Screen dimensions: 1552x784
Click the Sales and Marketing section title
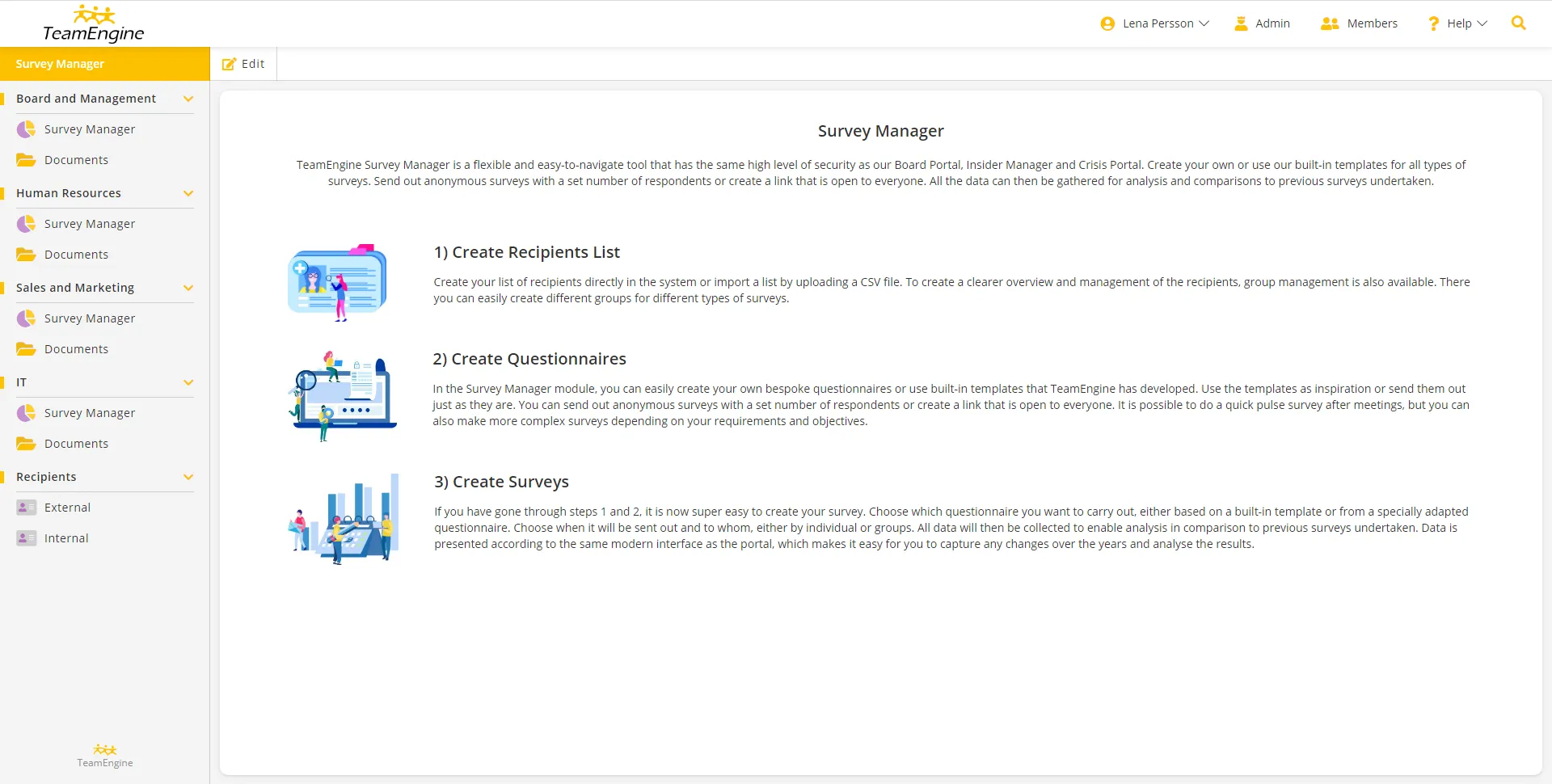tap(75, 288)
